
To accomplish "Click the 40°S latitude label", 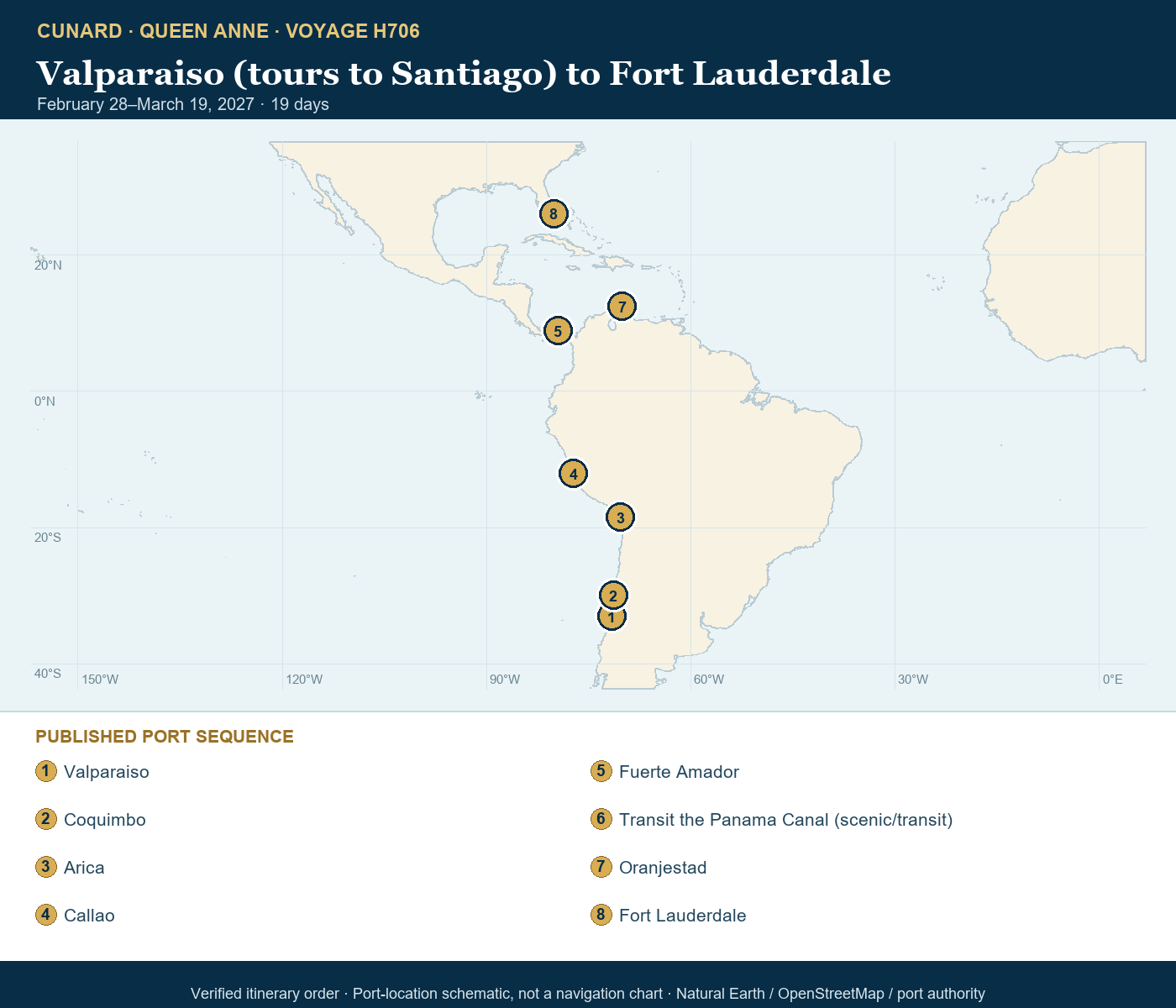I will [48, 674].
